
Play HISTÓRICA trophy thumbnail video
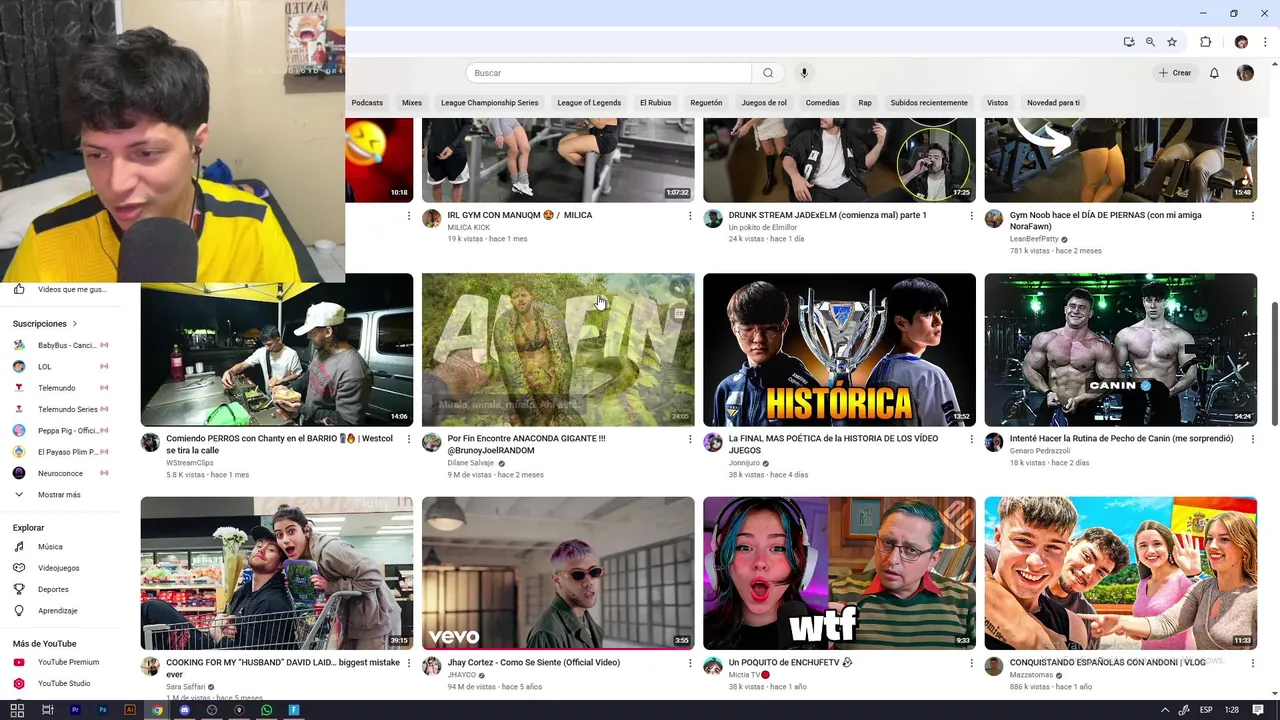(x=839, y=349)
